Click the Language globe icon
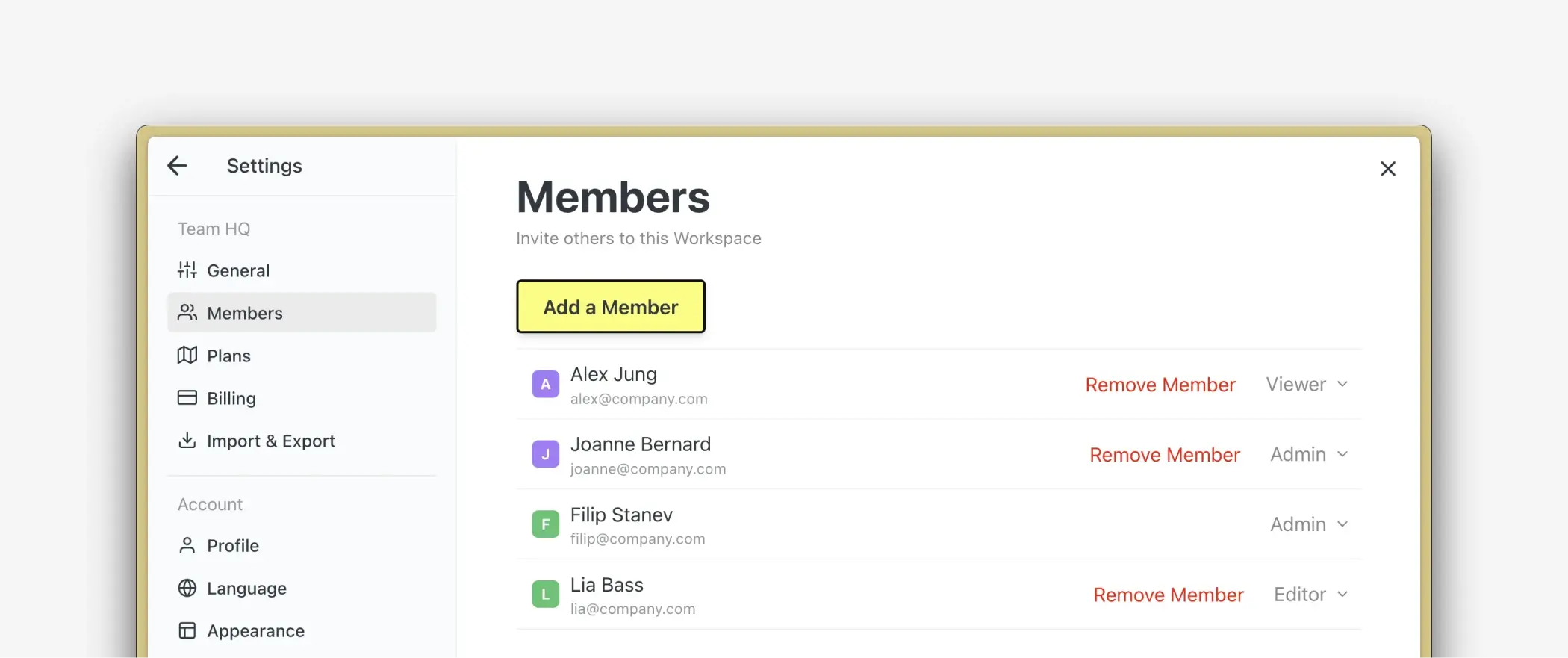The height and width of the screenshot is (658, 1568). point(187,589)
